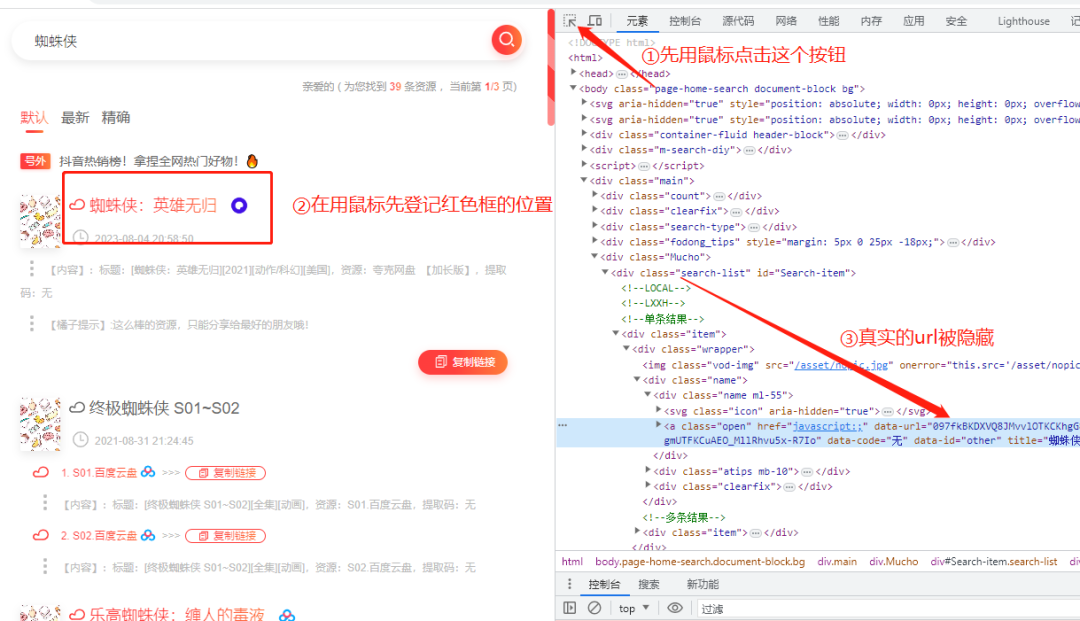Switch to the 网络 tab

(x=786, y=21)
